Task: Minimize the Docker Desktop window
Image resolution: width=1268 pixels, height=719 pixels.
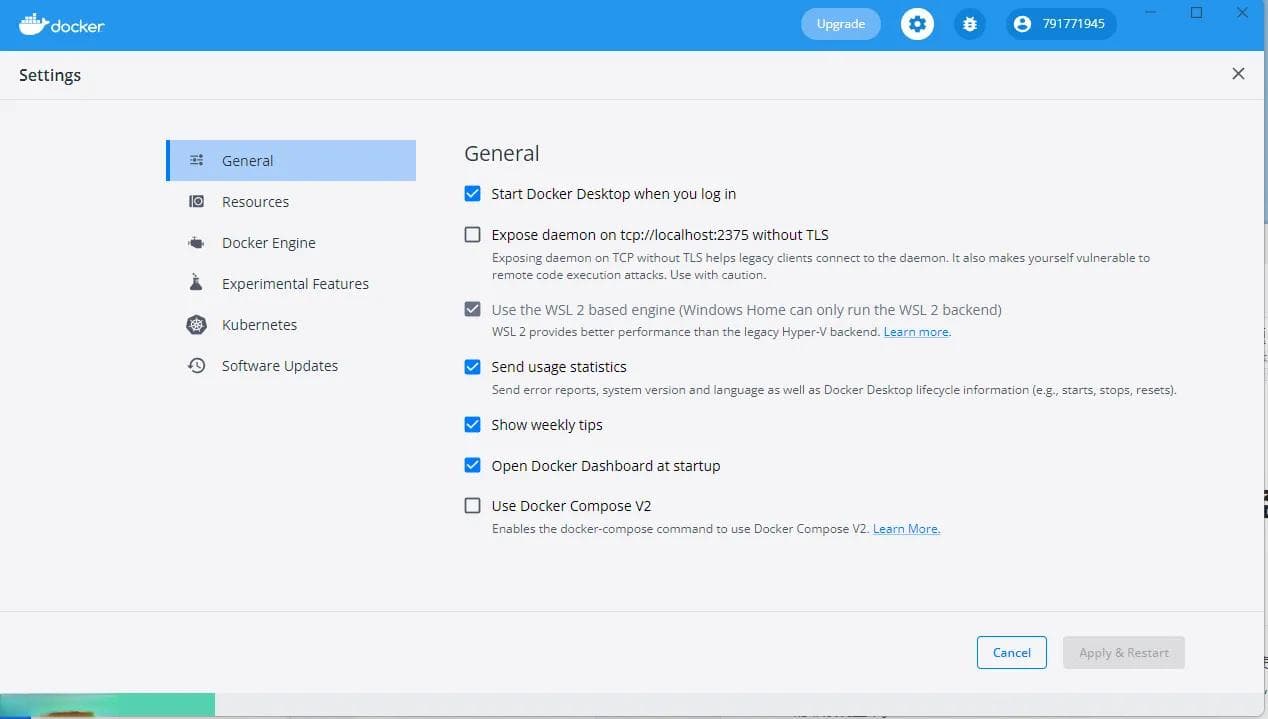Action: coord(1149,12)
